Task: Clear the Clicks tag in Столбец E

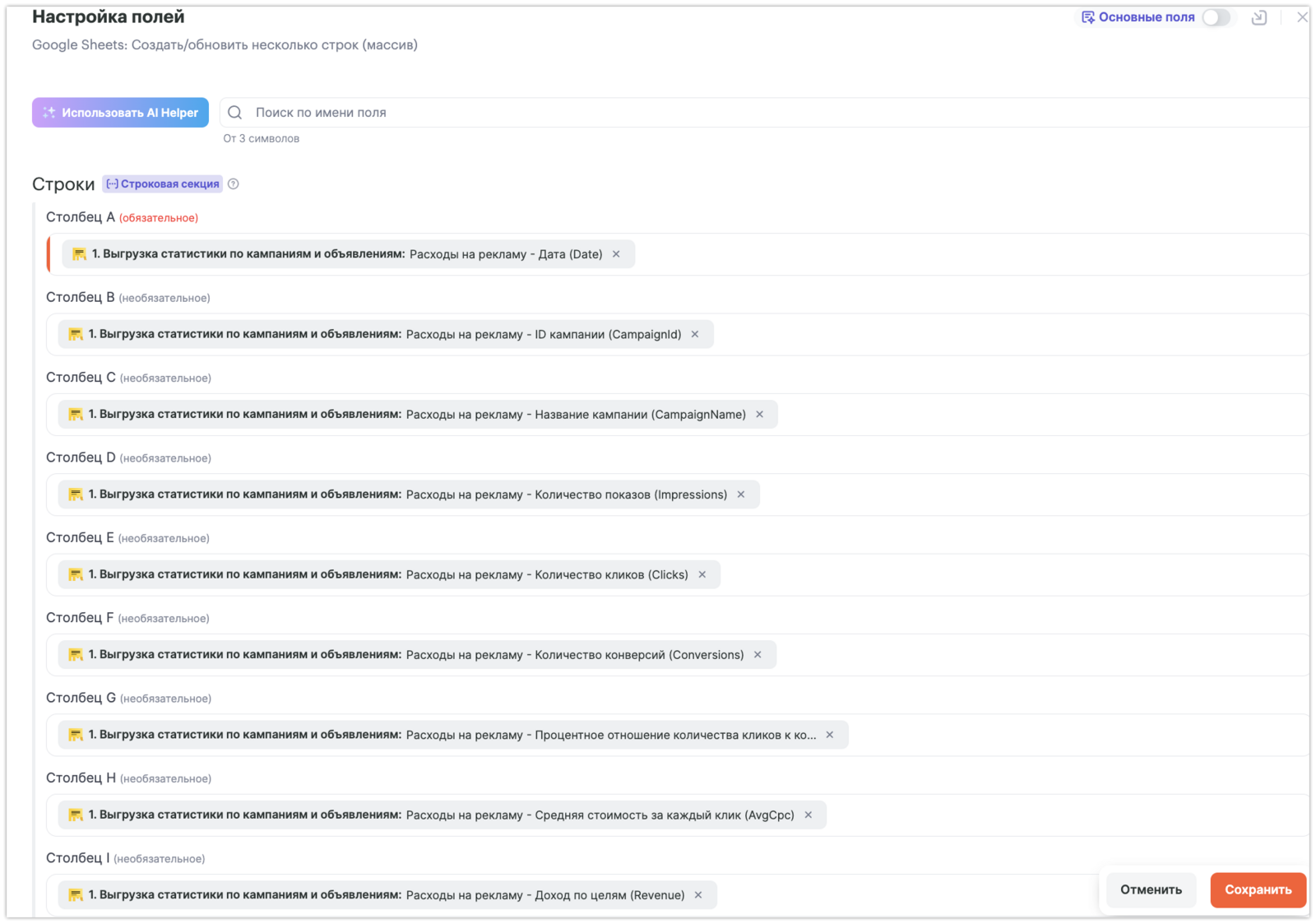Action: pos(702,574)
